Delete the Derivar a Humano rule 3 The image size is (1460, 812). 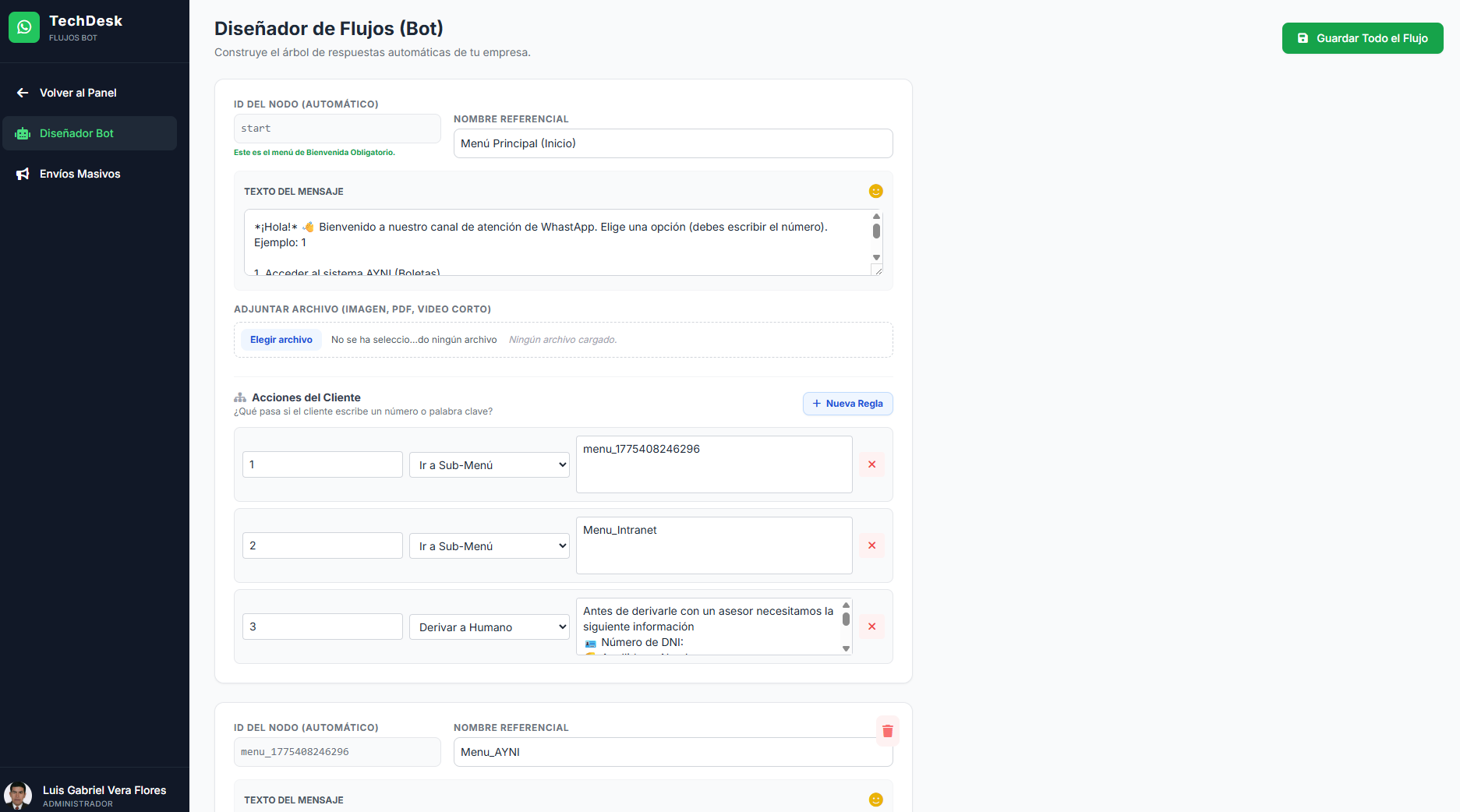click(x=871, y=627)
